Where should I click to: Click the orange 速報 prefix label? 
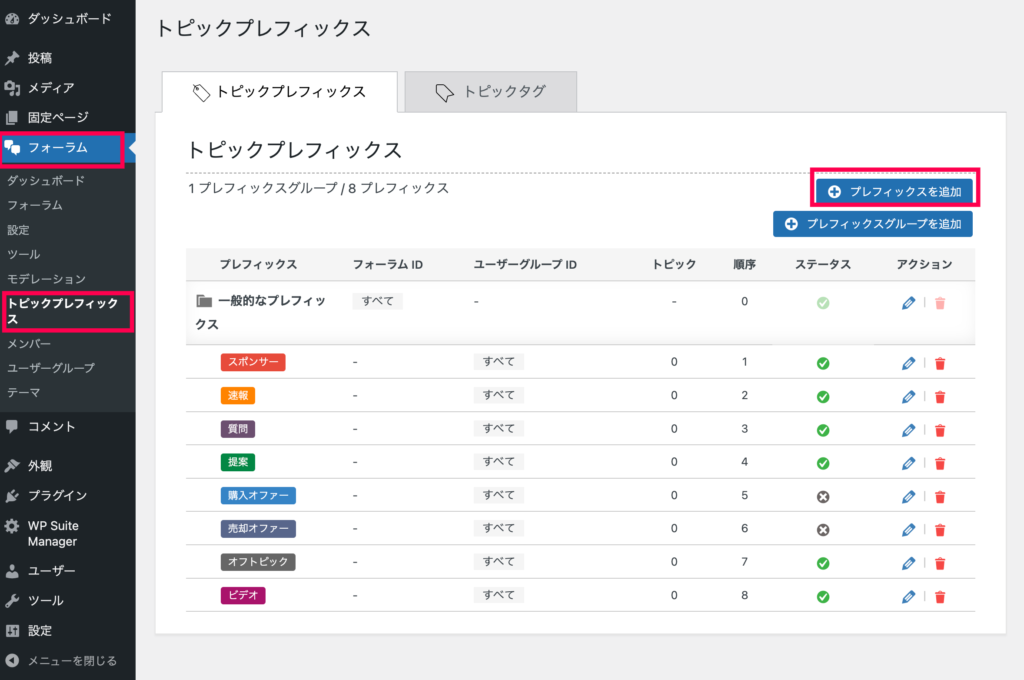(238, 396)
